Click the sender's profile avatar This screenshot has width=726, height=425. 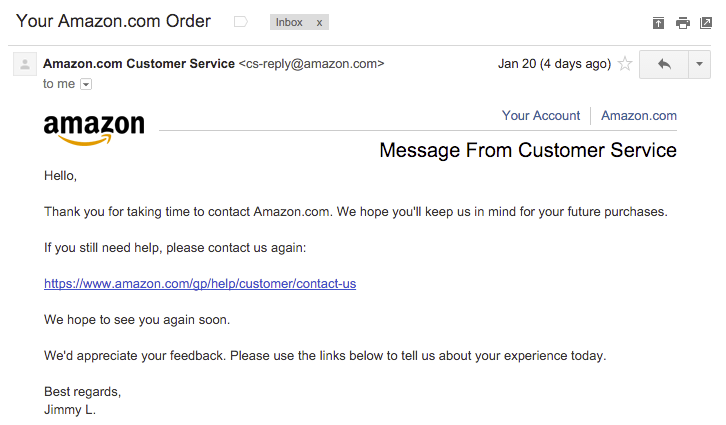[24, 65]
